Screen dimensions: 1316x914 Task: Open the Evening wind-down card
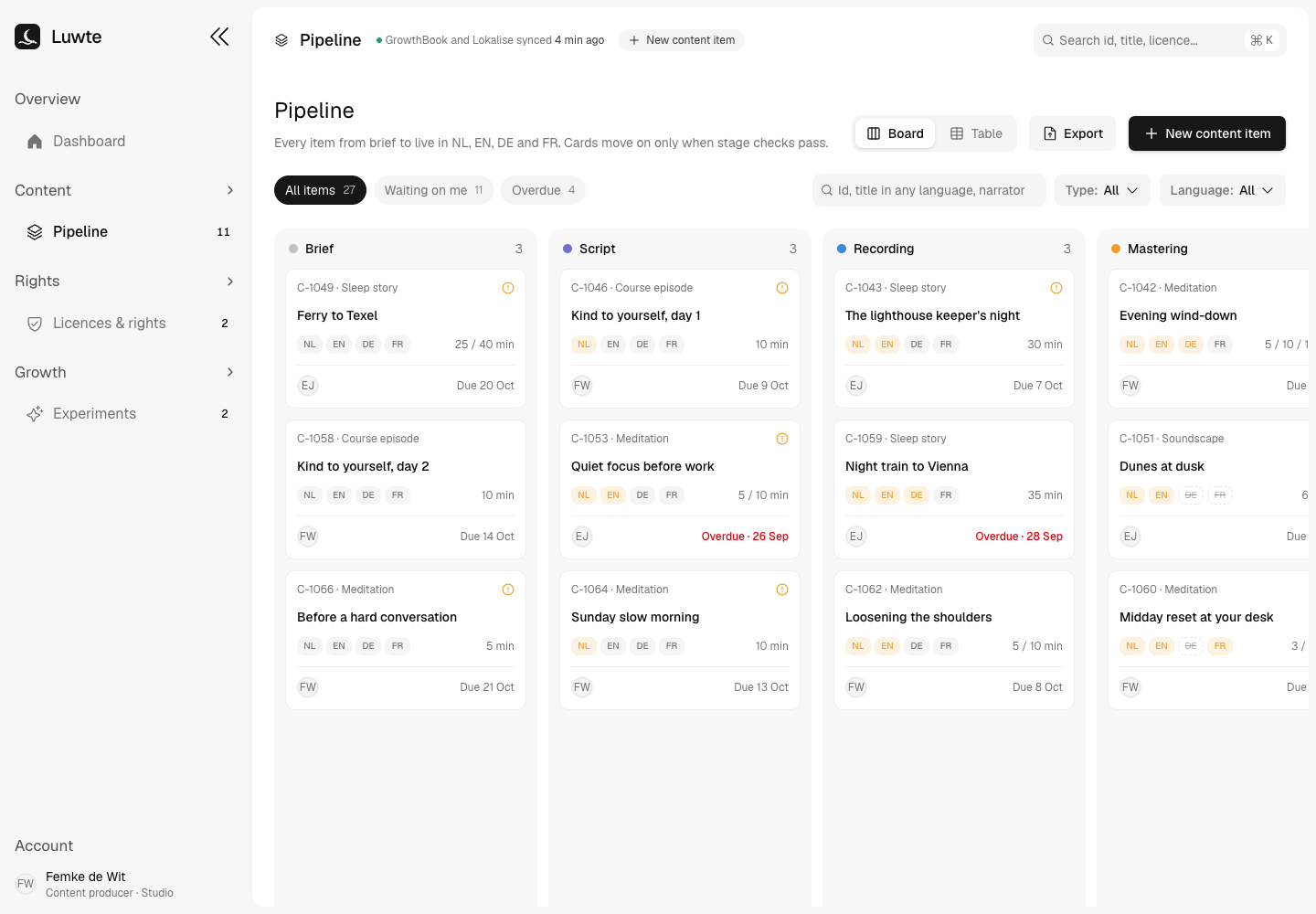pyautogui.click(x=1208, y=338)
